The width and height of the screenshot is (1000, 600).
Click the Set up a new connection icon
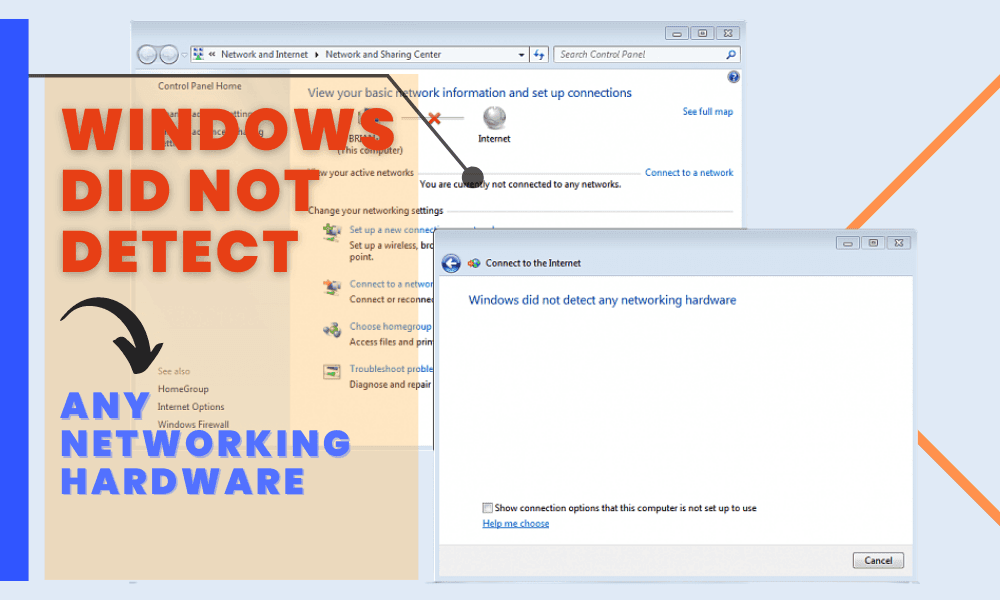(332, 233)
